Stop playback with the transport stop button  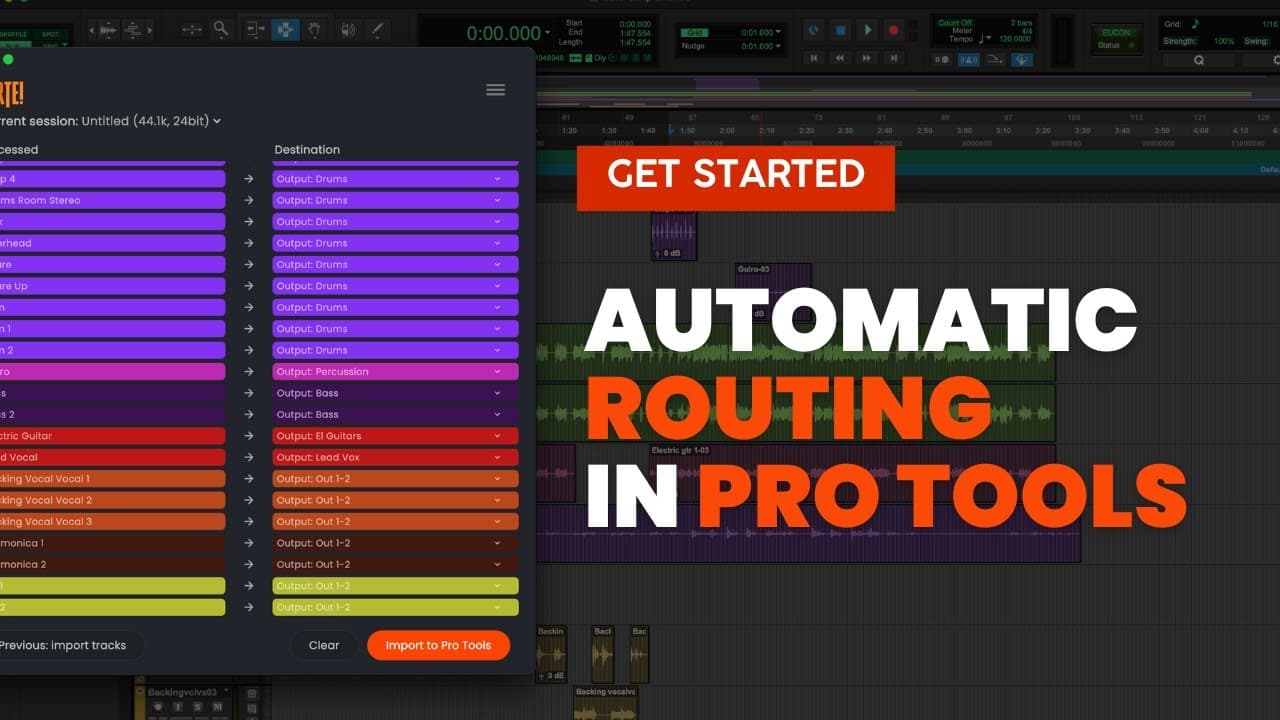tap(840, 30)
